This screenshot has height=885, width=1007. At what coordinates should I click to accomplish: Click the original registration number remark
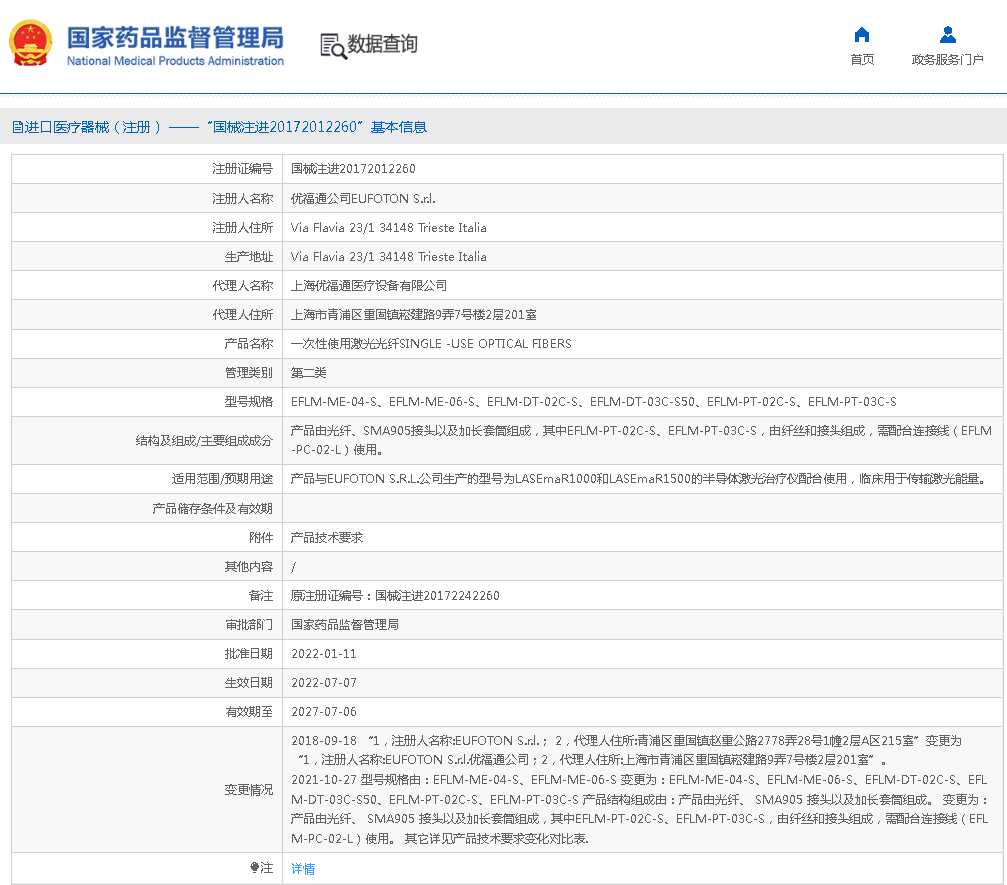(x=395, y=596)
